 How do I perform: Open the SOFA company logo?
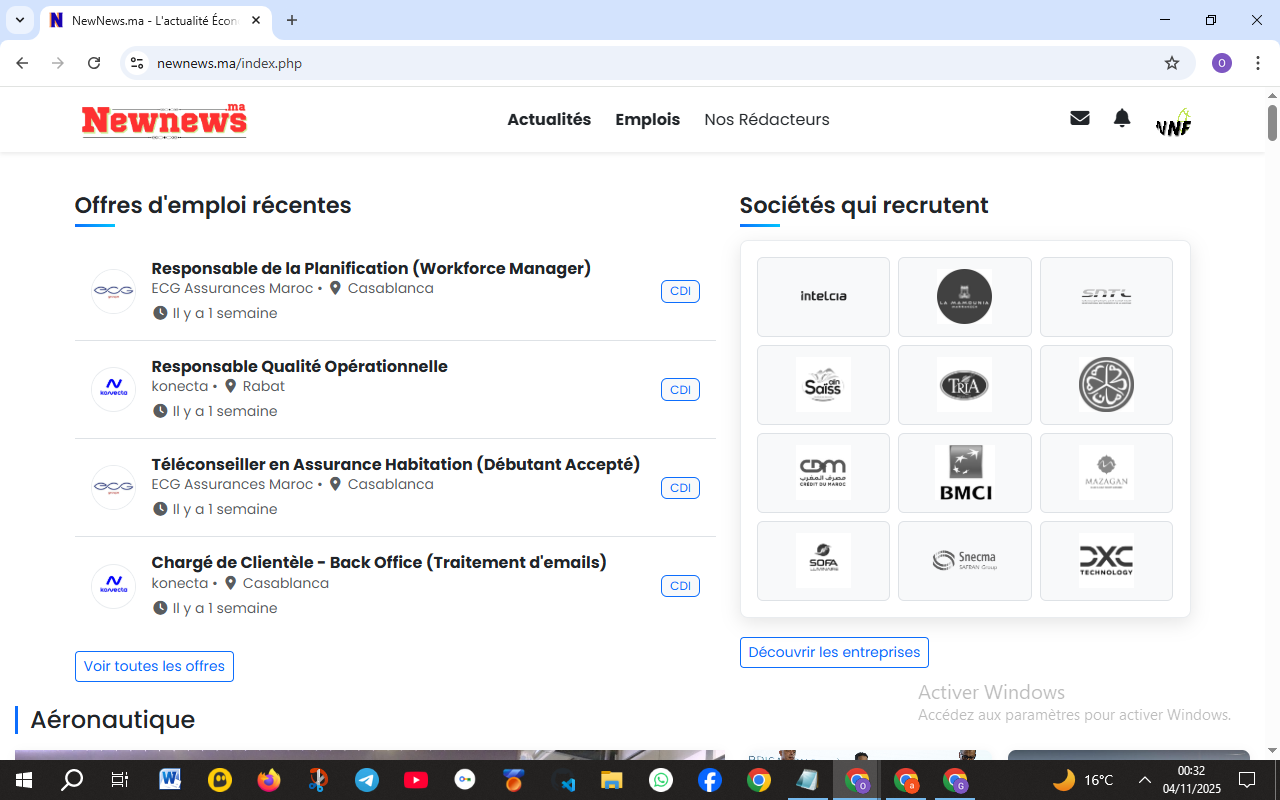pos(823,561)
